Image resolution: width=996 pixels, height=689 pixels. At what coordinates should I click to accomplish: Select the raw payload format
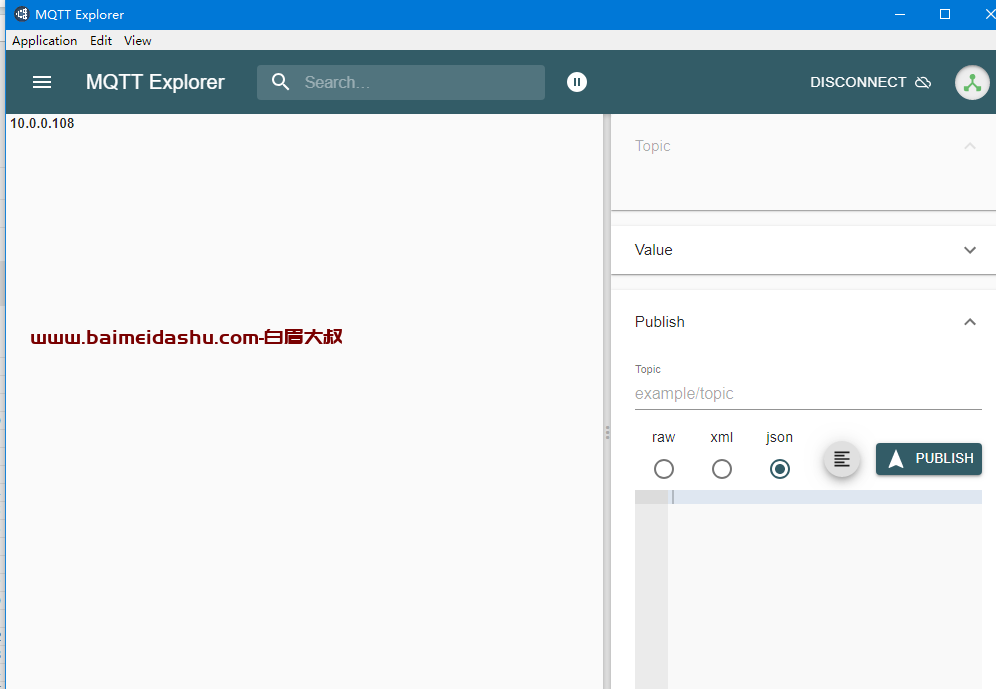(x=664, y=469)
